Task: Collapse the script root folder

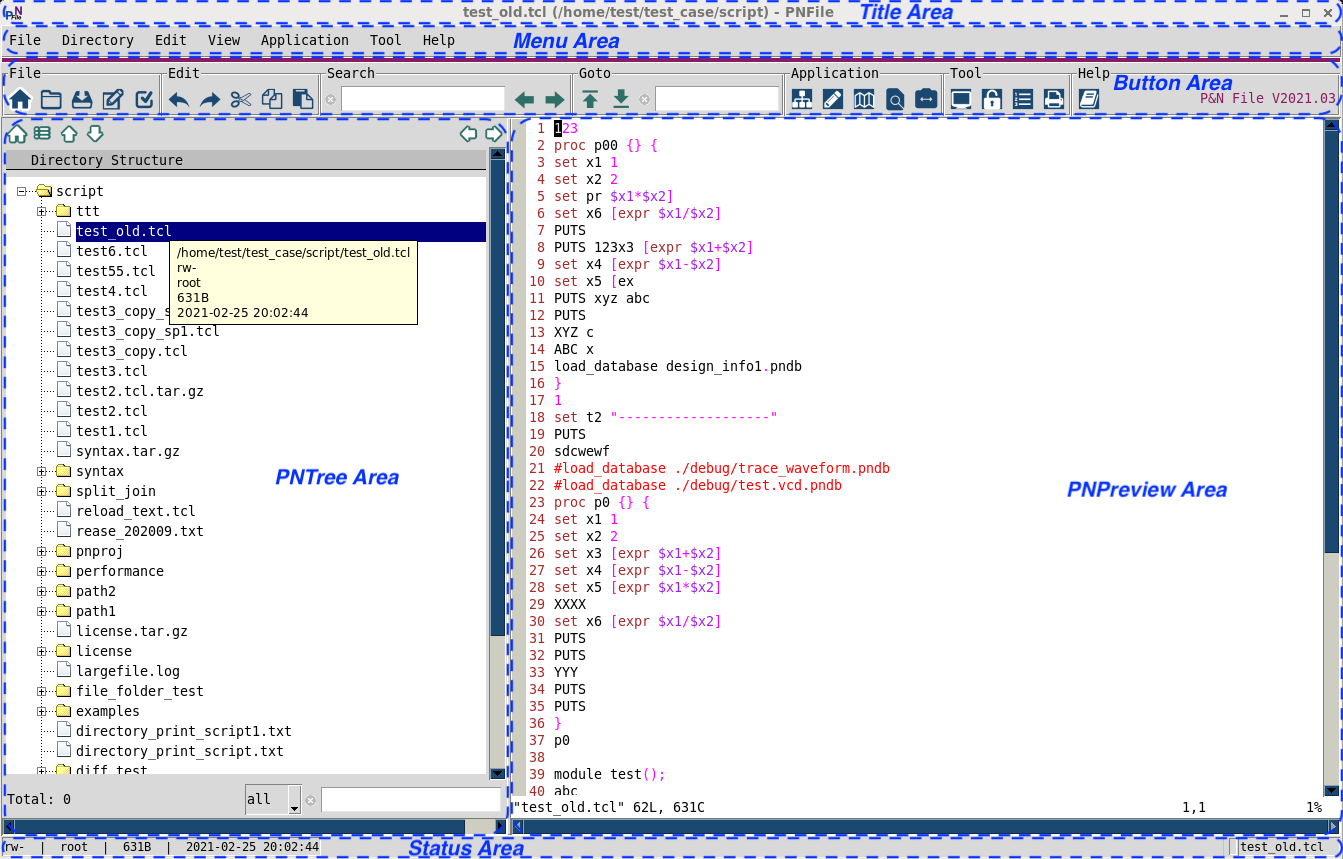Action: point(22,191)
